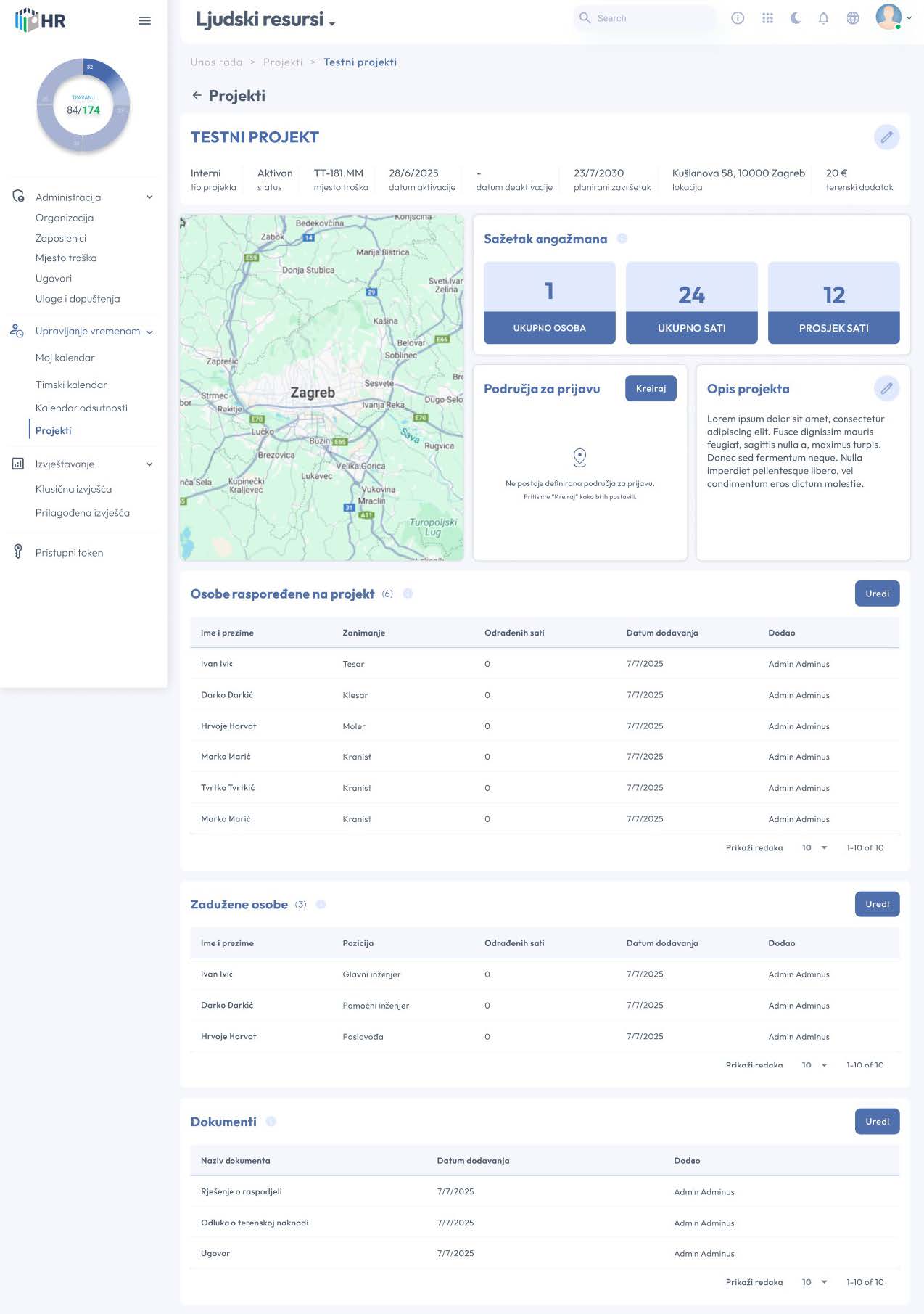Open the info icon in the top bar
Screen dimensions: 924x1314
pyautogui.click(x=738, y=18)
